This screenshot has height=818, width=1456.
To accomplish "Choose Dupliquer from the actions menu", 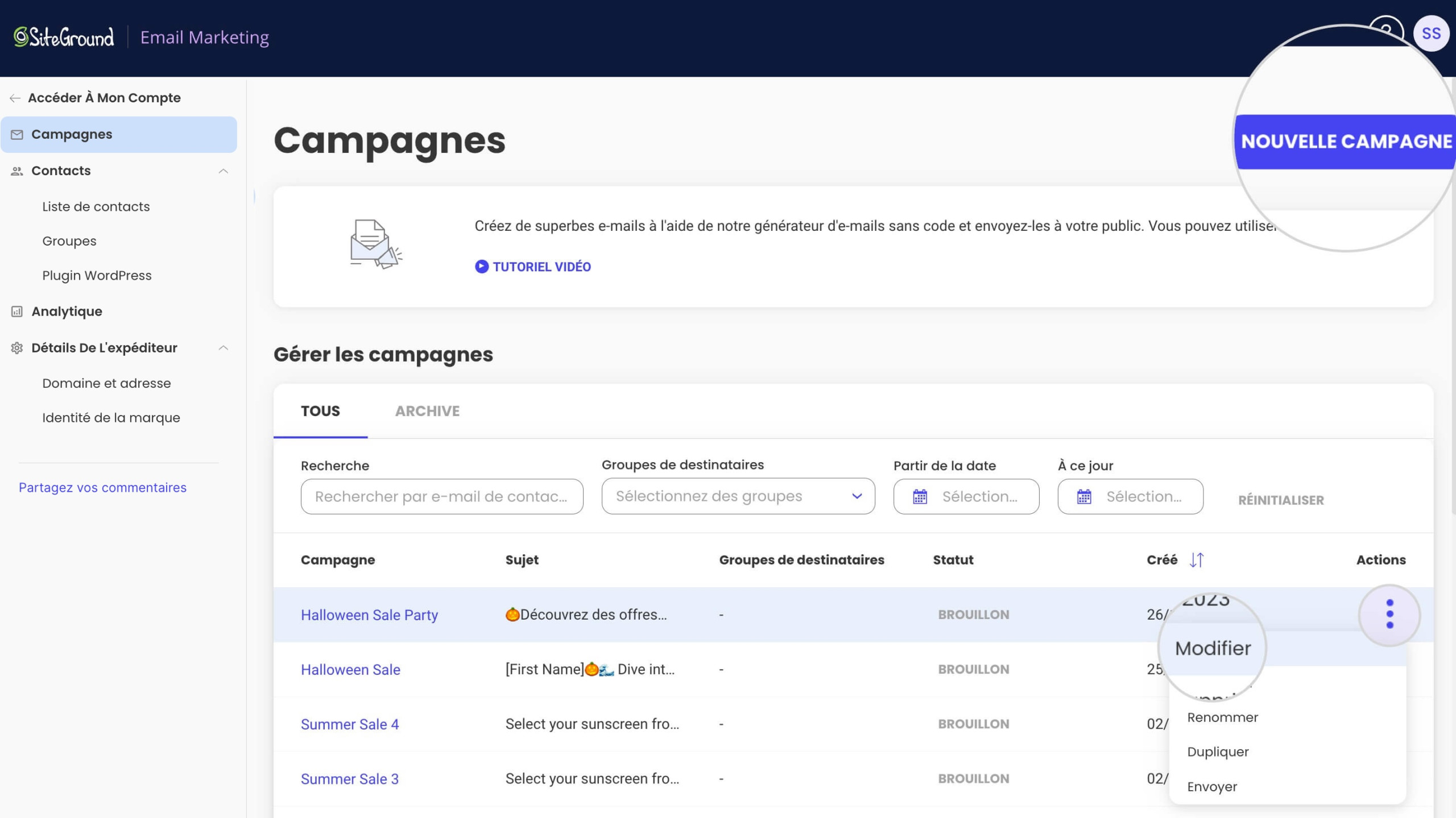I will coord(1218,752).
